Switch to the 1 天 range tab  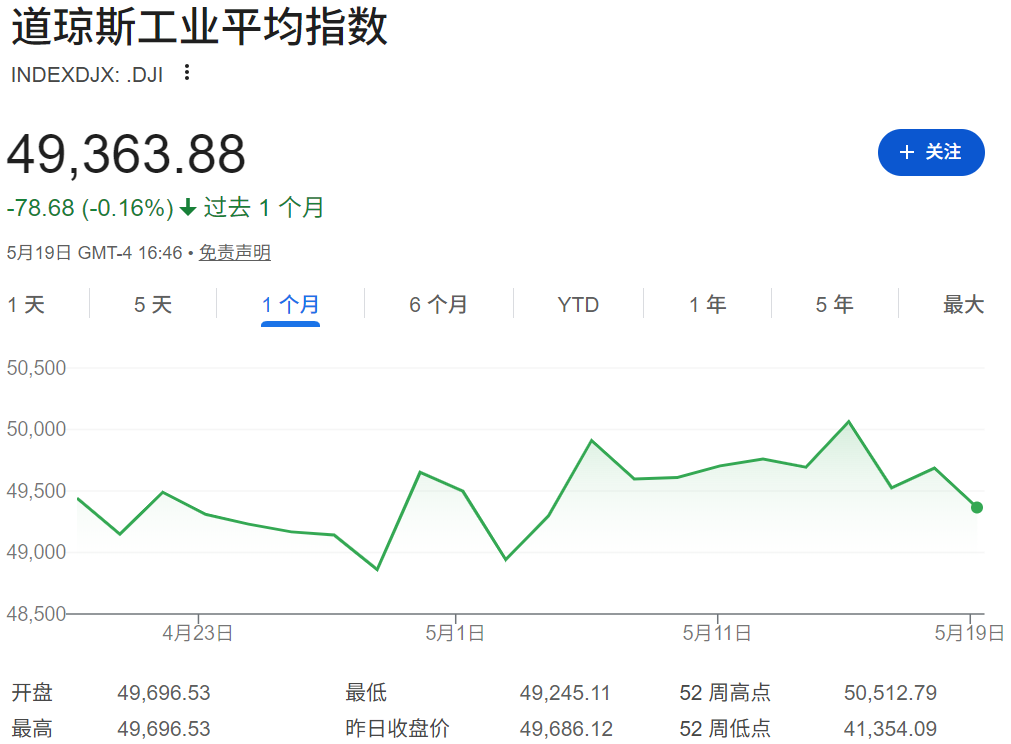coord(26,304)
